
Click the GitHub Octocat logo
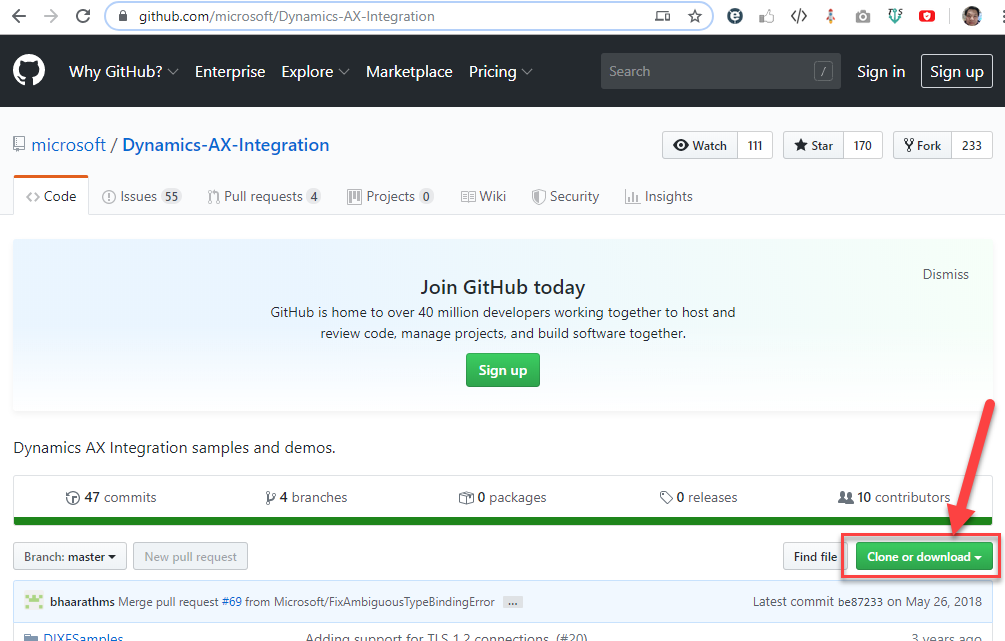(29, 71)
